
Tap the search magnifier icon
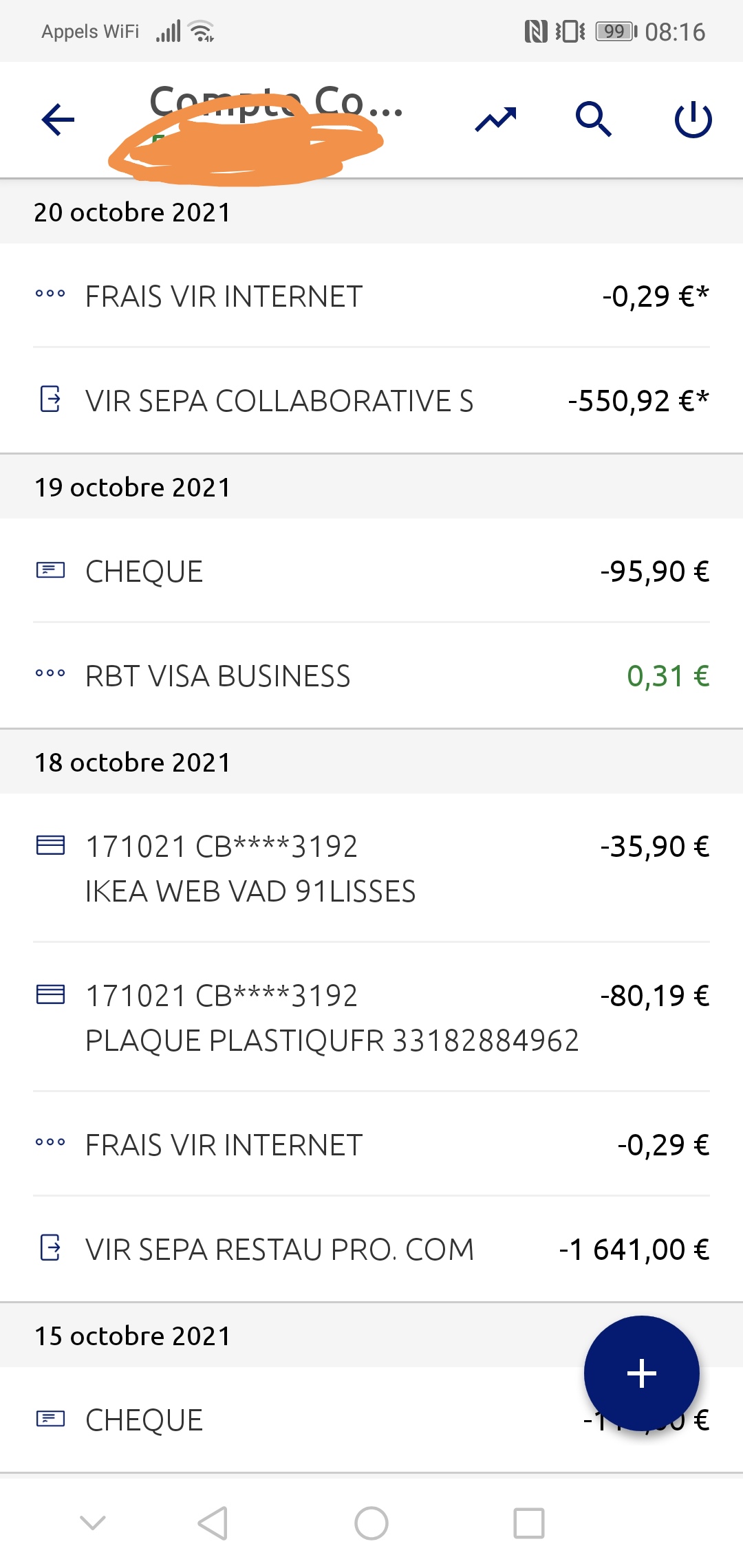(593, 120)
